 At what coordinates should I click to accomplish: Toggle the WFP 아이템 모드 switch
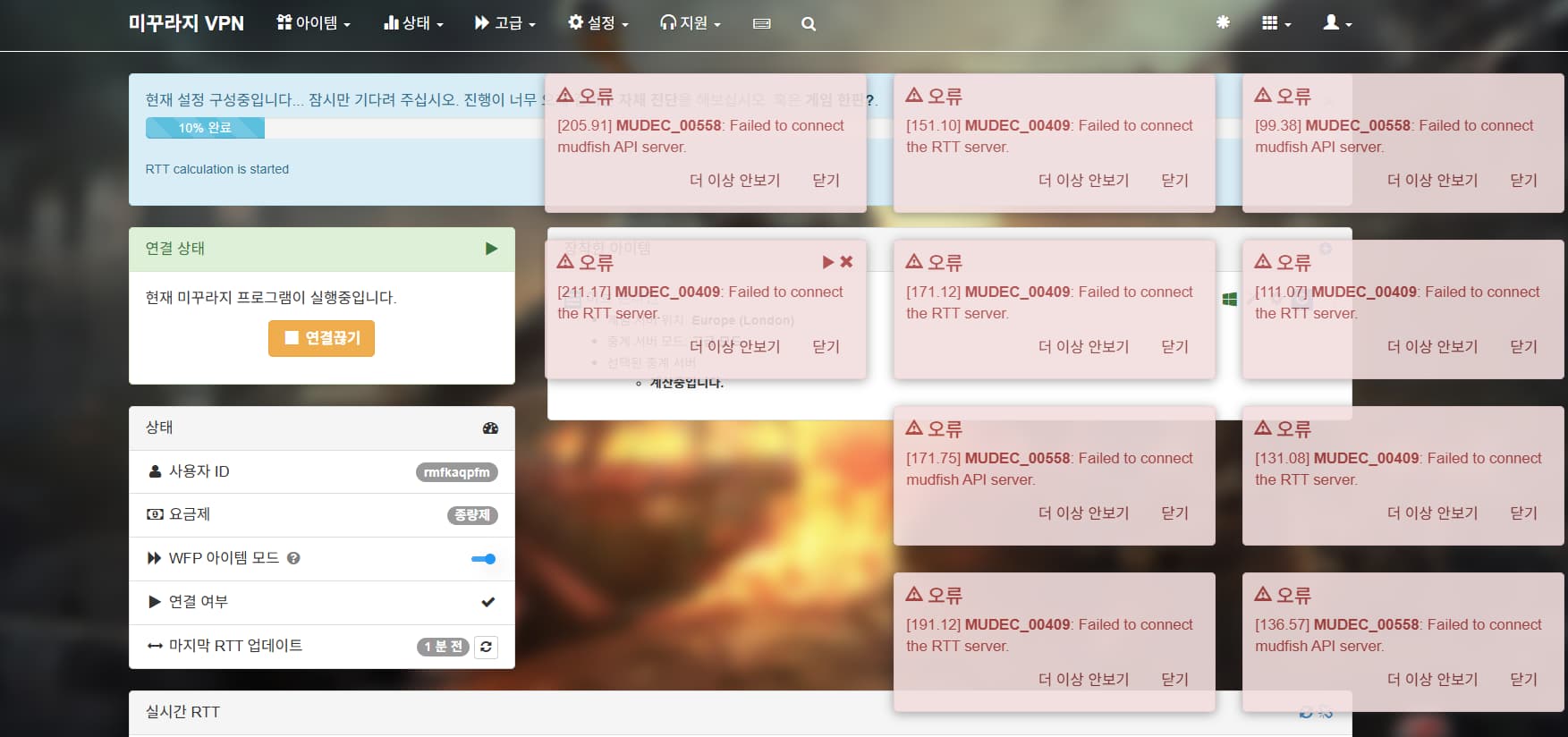coord(484,559)
